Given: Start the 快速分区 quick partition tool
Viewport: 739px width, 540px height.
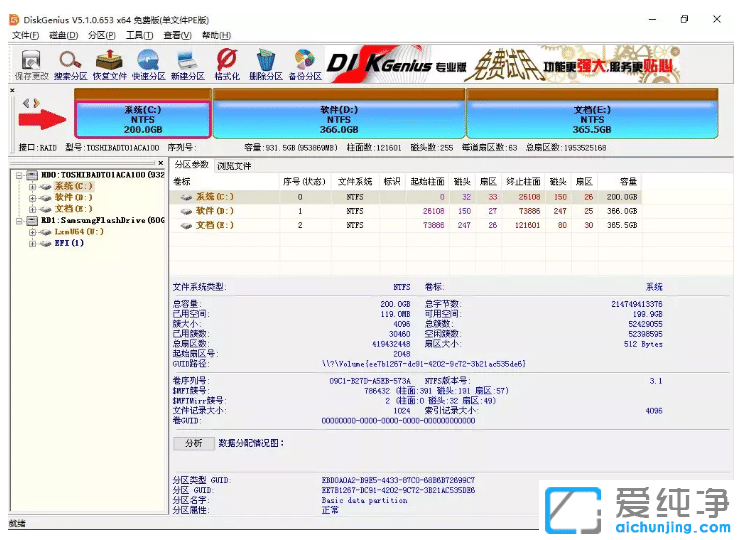Looking at the screenshot, I should [148, 65].
